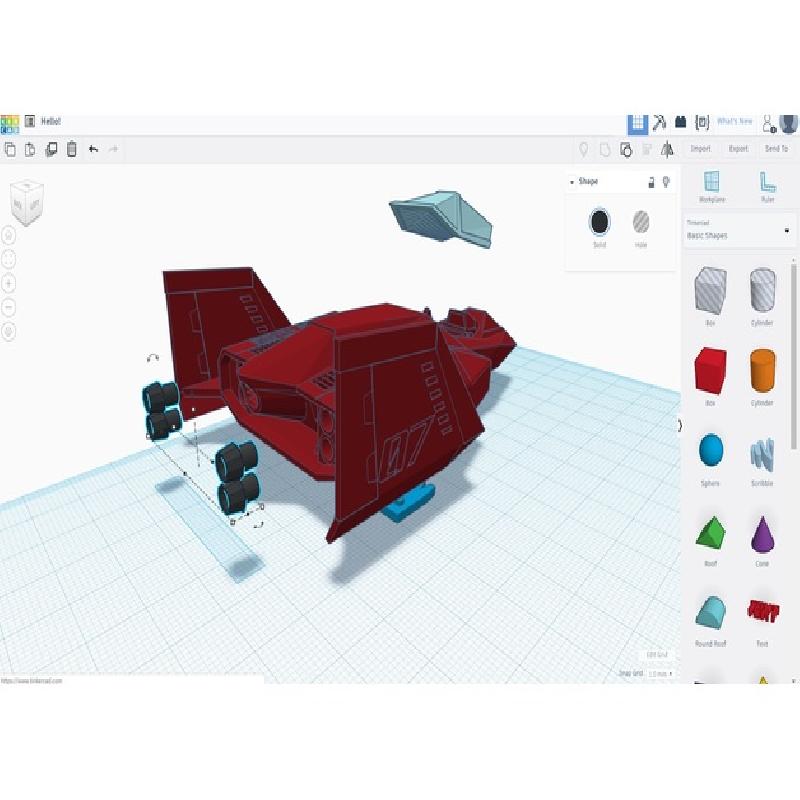
Task: Click the Align tool icon
Action: 647,149
